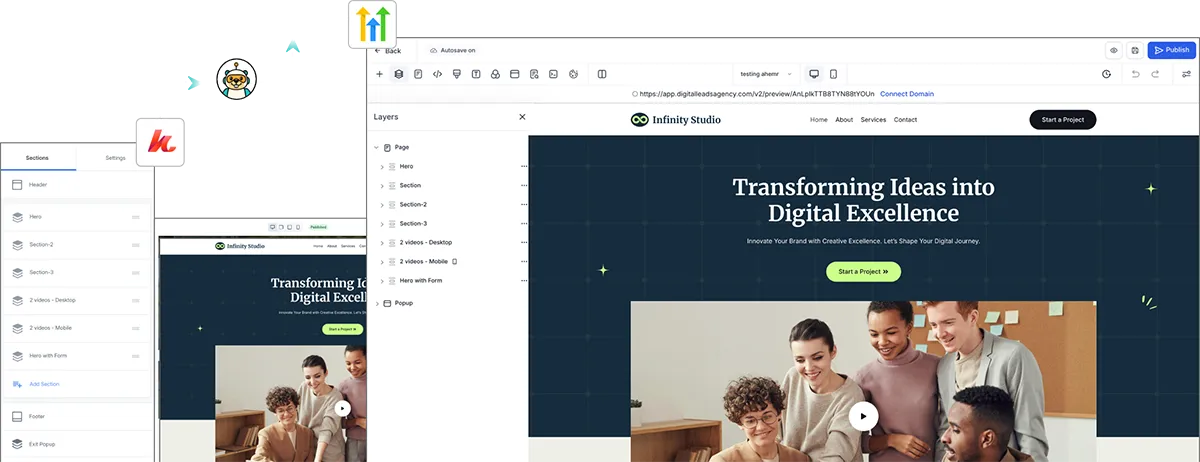Go Back with the arrow button

tap(388, 50)
